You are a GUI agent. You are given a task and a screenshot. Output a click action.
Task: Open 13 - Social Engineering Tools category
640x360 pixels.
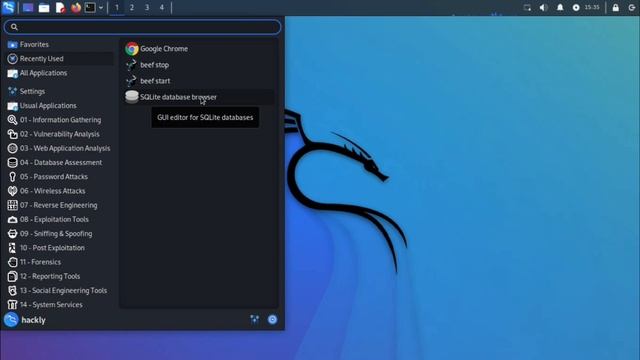point(60,291)
